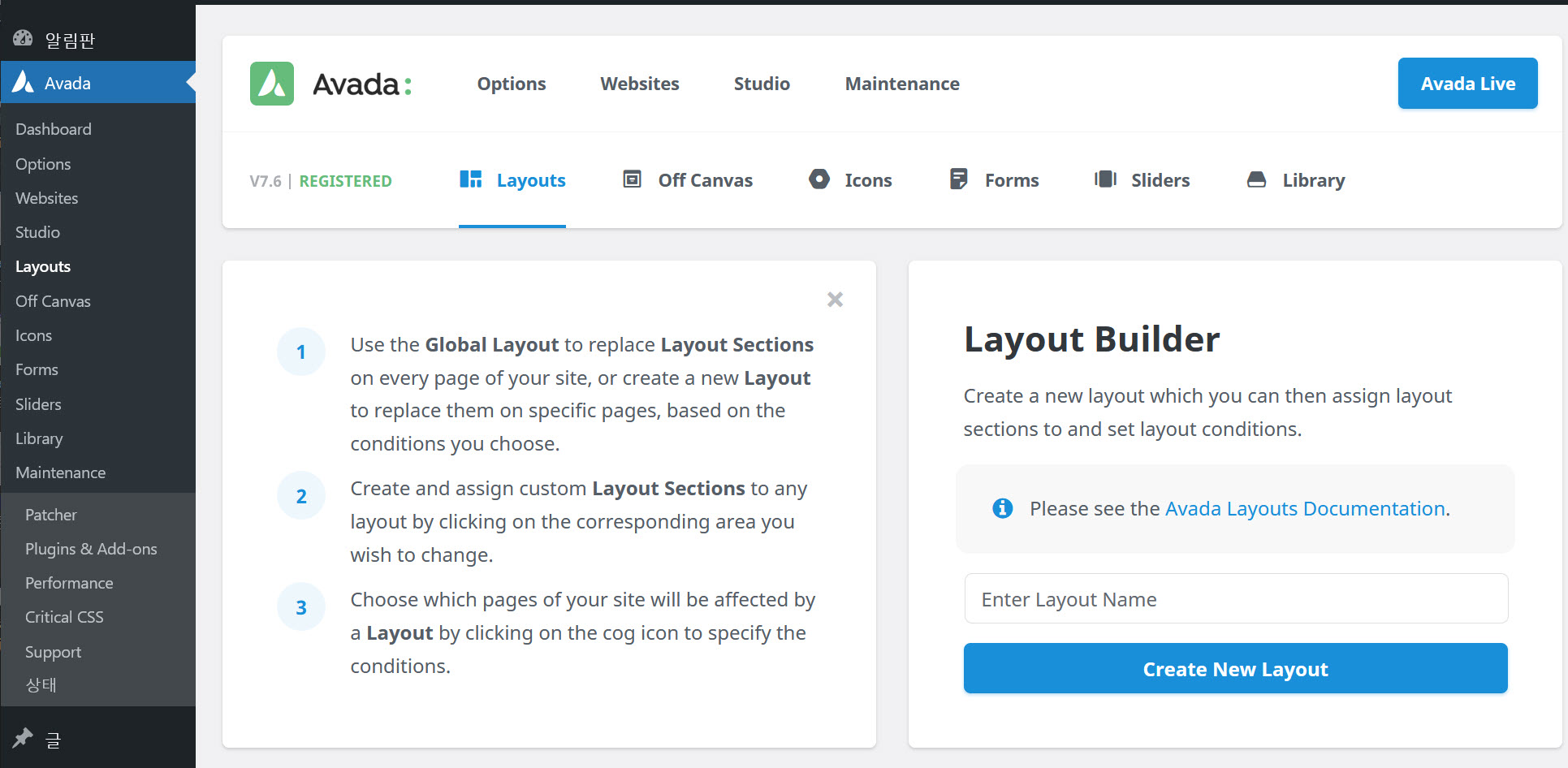Open Sliders in the sidebar
This screenshot has width=1568, height=768.
38,404
